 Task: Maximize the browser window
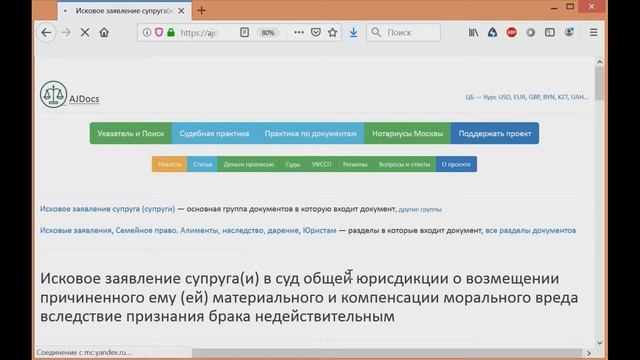(570, 6)
